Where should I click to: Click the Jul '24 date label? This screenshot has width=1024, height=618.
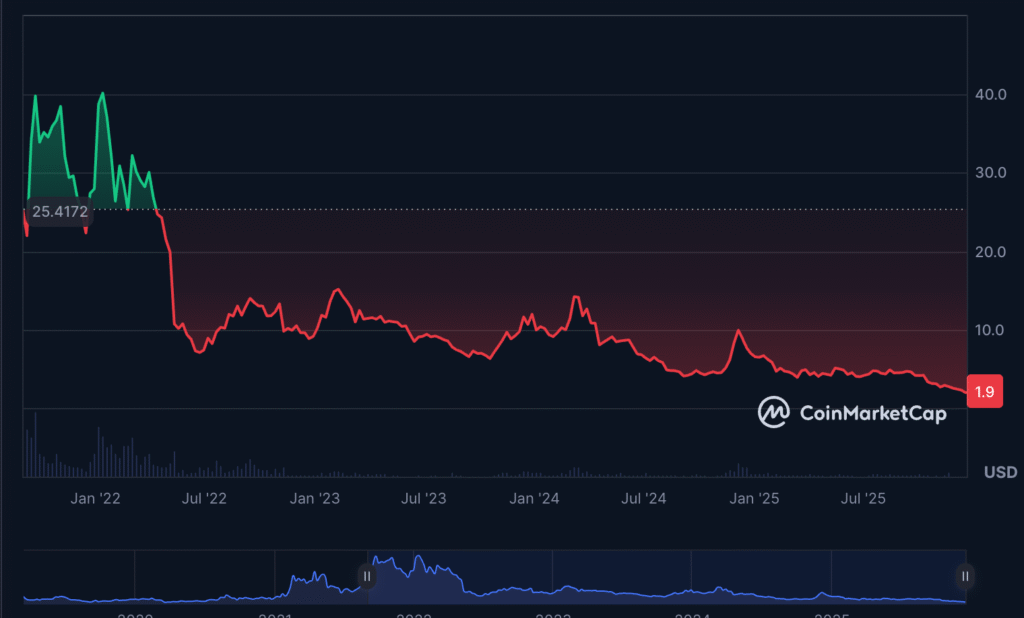[x=643, y=498]
